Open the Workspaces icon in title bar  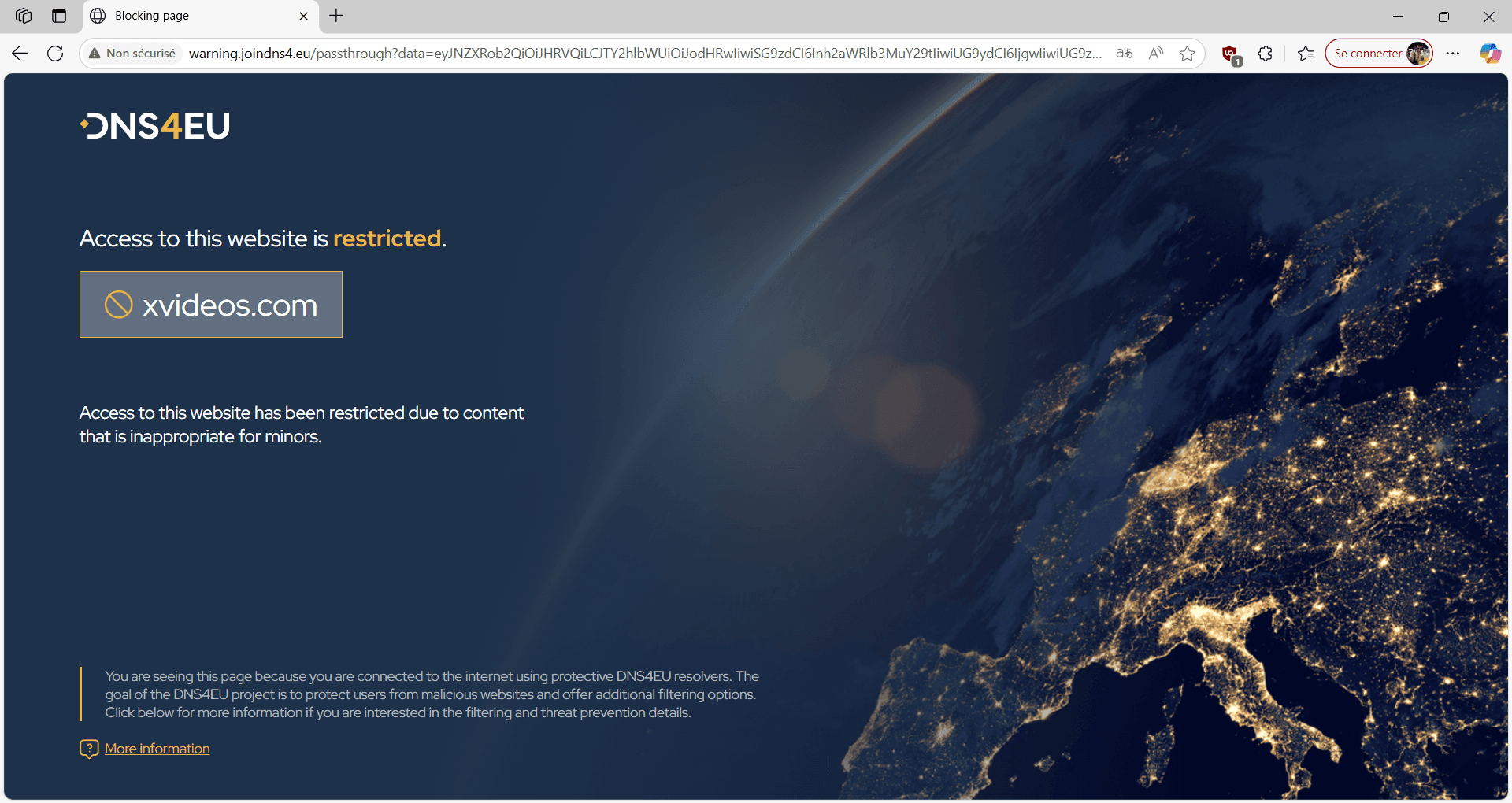pyautogui.click(x=24, y=16)
